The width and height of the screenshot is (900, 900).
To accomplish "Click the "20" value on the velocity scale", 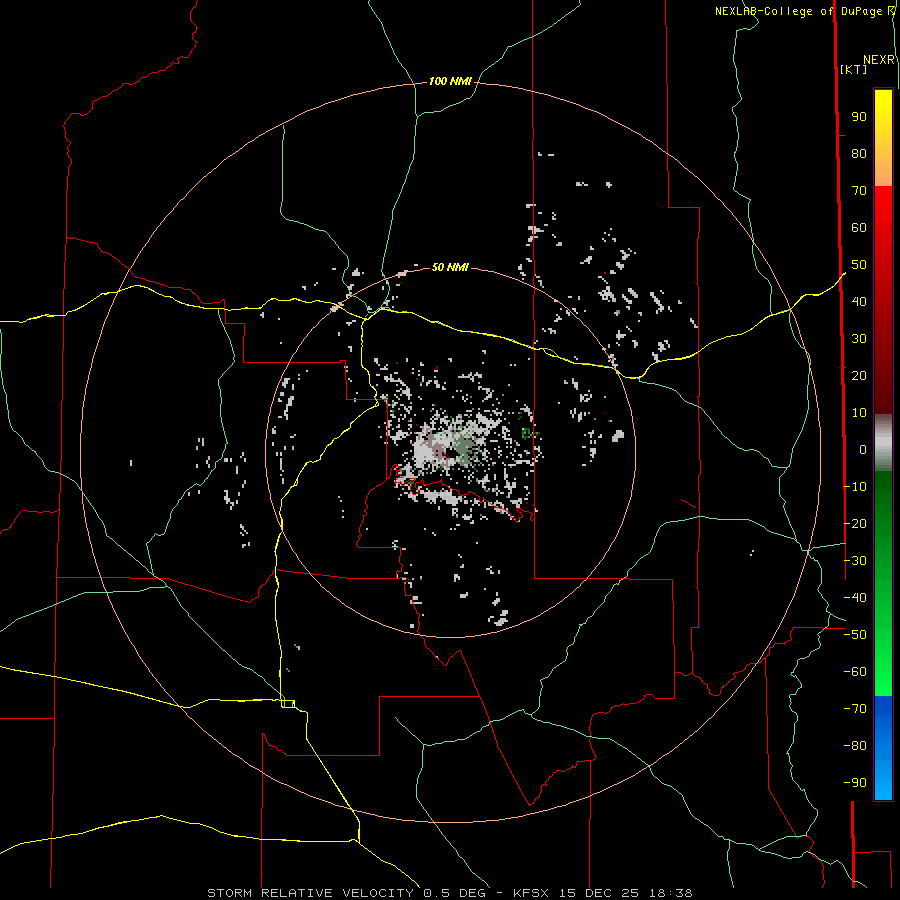I will coord(859,376).
